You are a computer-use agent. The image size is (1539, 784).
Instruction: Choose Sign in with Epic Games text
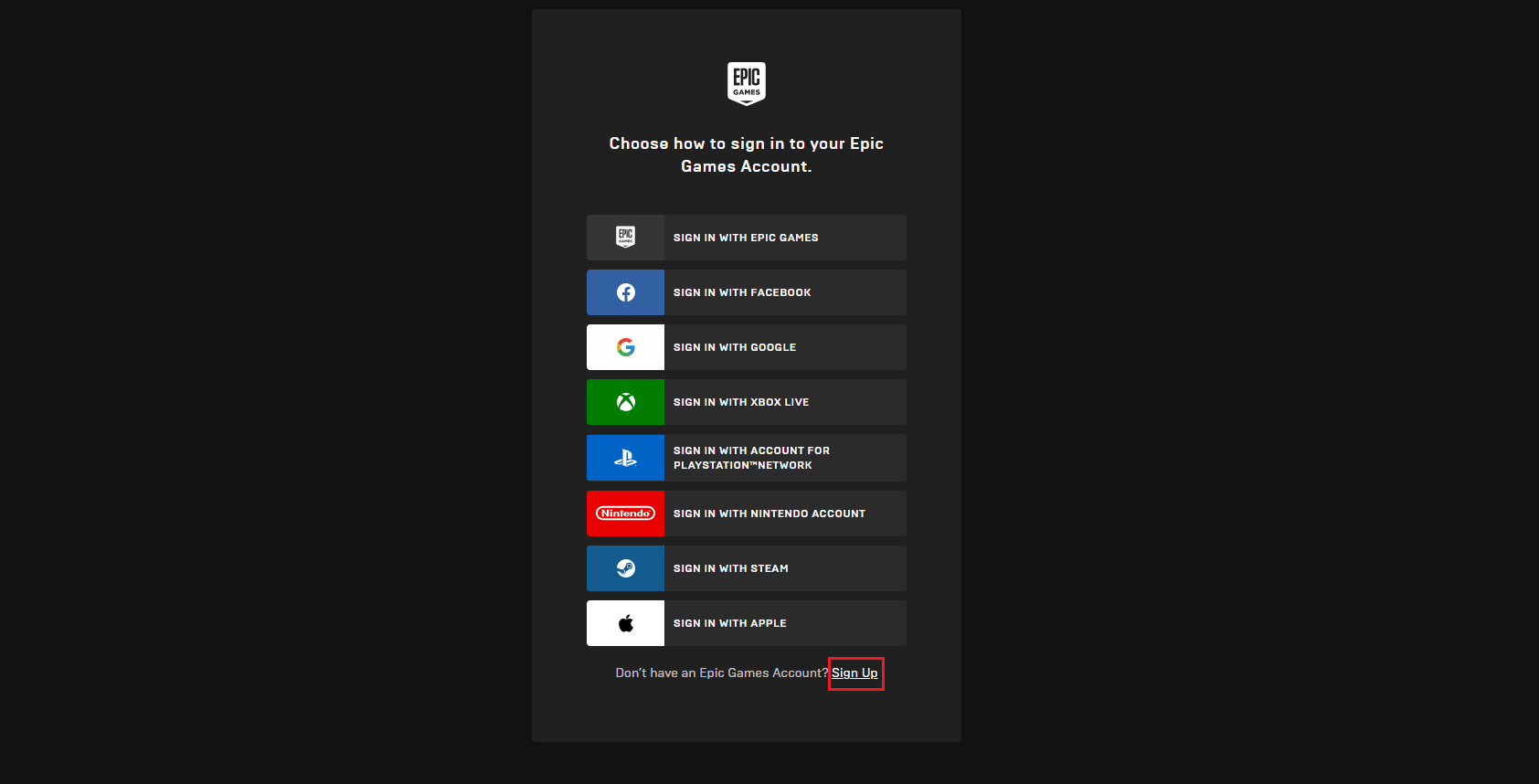[746, 238]
